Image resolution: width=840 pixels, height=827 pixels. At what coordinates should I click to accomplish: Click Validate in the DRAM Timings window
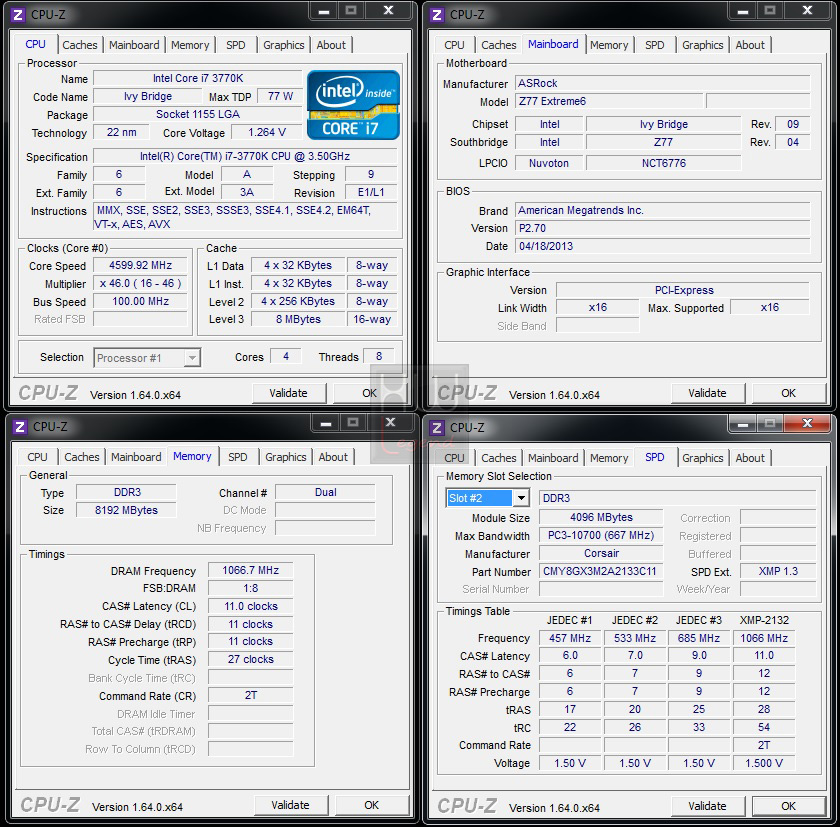click(290, 805)
